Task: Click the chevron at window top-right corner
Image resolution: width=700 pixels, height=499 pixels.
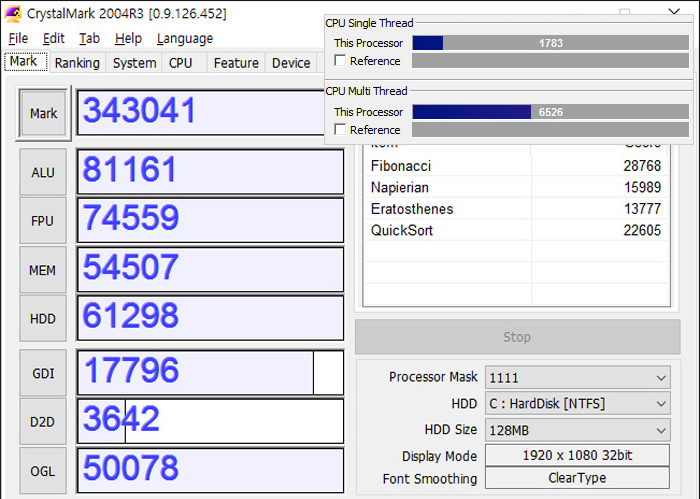Action: [x=674, y=11]
